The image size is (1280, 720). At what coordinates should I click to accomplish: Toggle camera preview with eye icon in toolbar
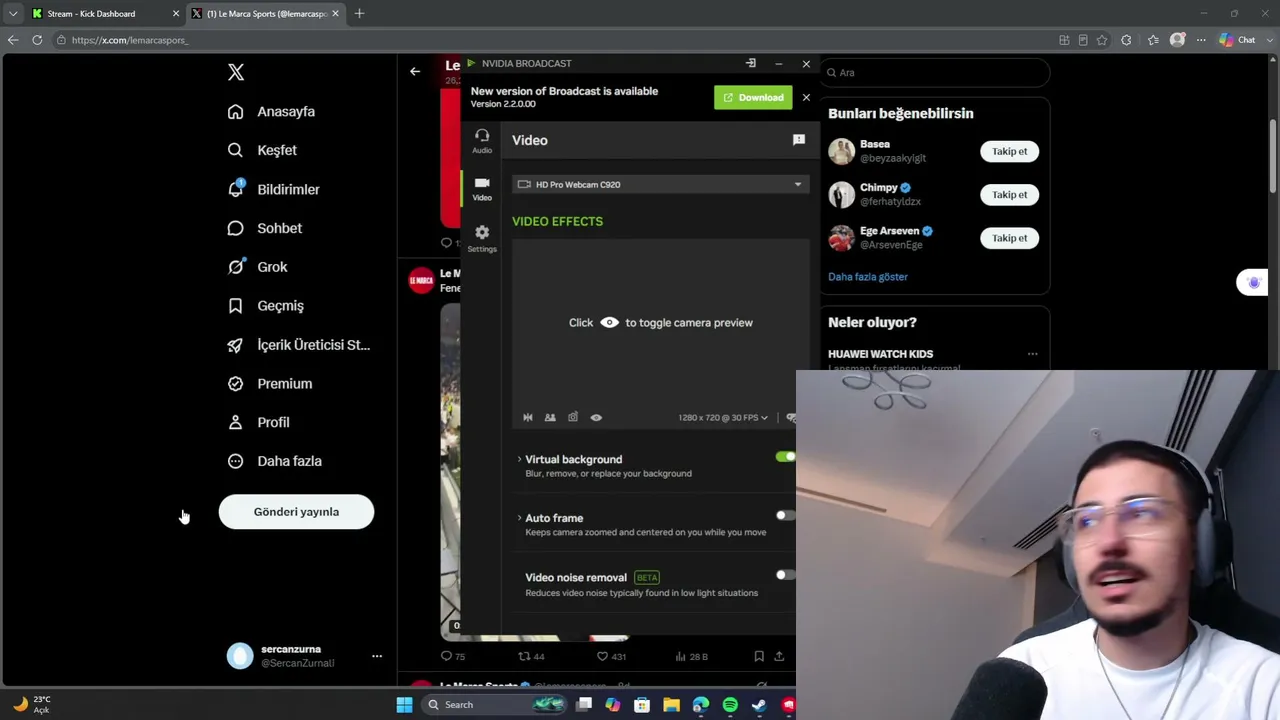(596, 417)
